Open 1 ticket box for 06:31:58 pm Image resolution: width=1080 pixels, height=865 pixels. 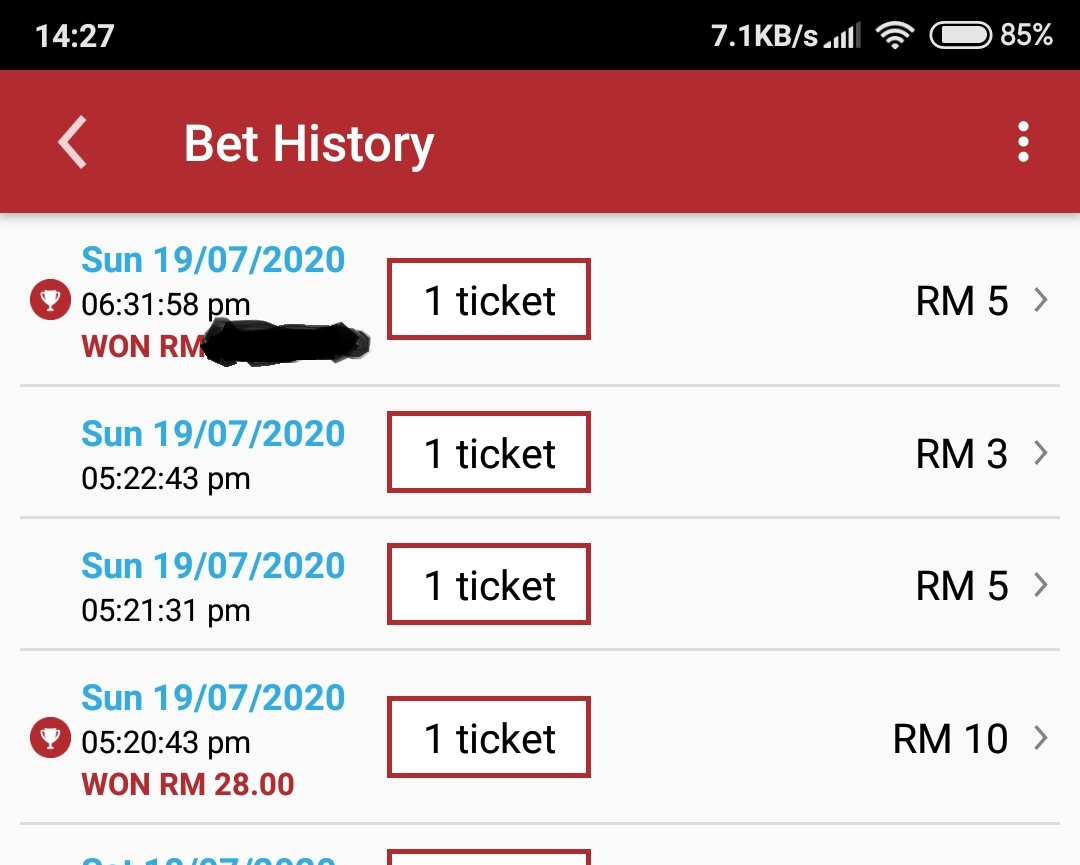click(x=489, y=300)
